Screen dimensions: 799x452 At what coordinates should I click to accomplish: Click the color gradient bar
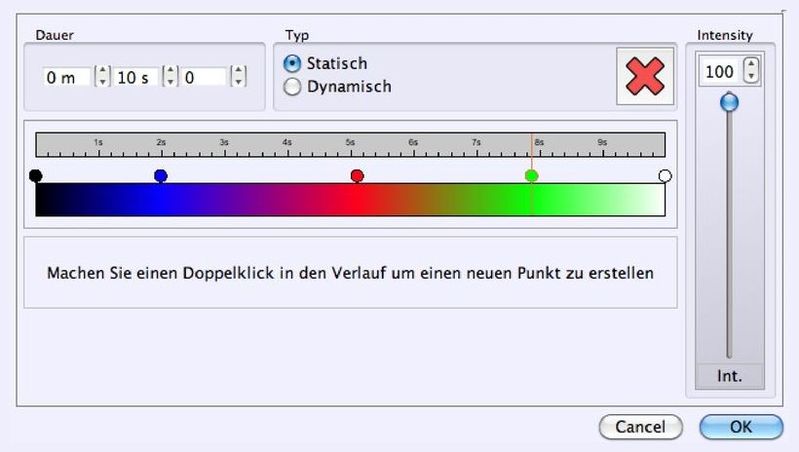pos(351,200)
